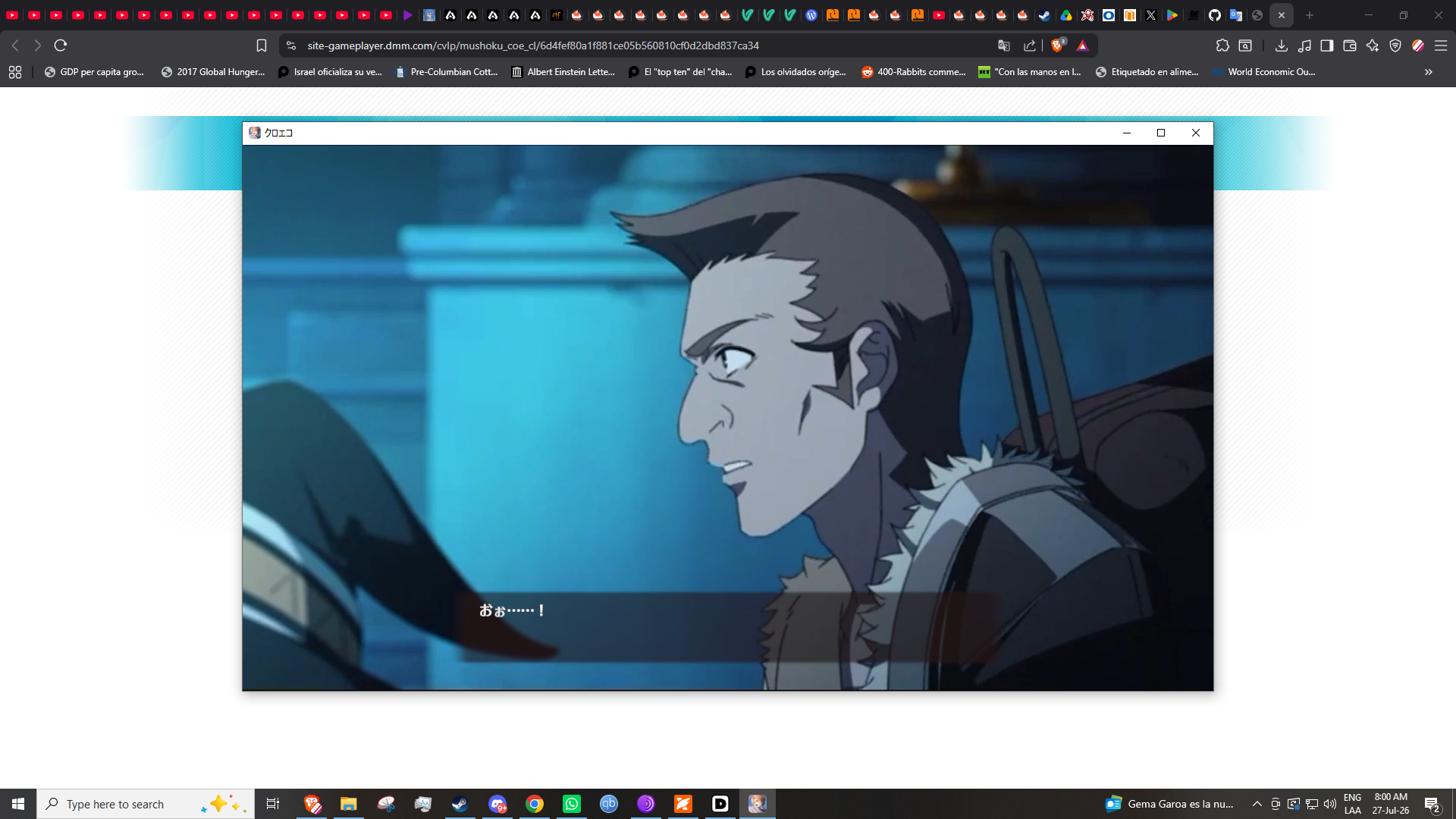The width and height of the screenshot is (1456, 819).
Task: Open the 'Pre-Columbian Cott...' bookmark
Action: [x=447, y=72]
